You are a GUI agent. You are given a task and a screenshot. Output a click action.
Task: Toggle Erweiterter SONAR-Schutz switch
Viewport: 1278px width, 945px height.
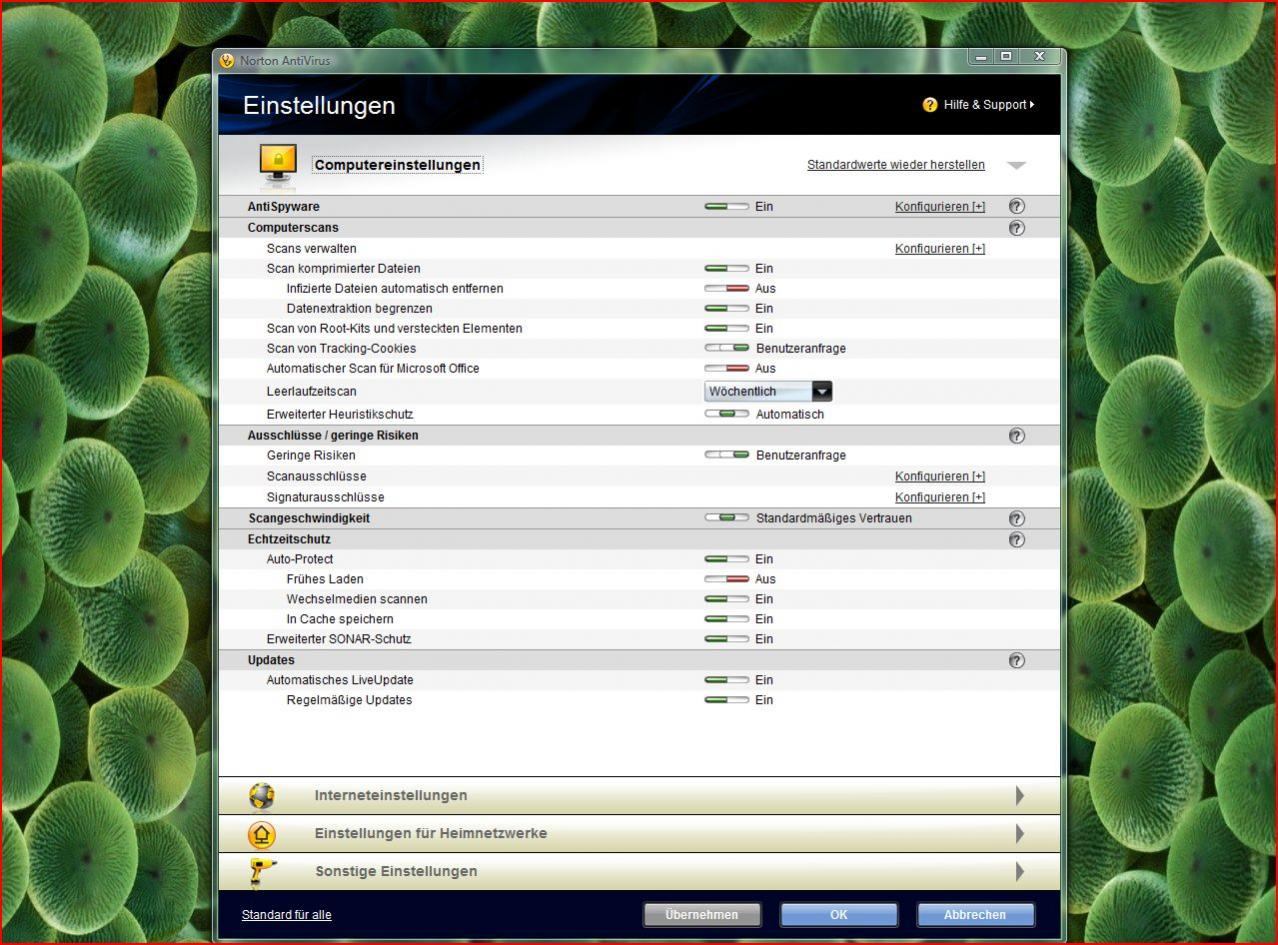727,639
